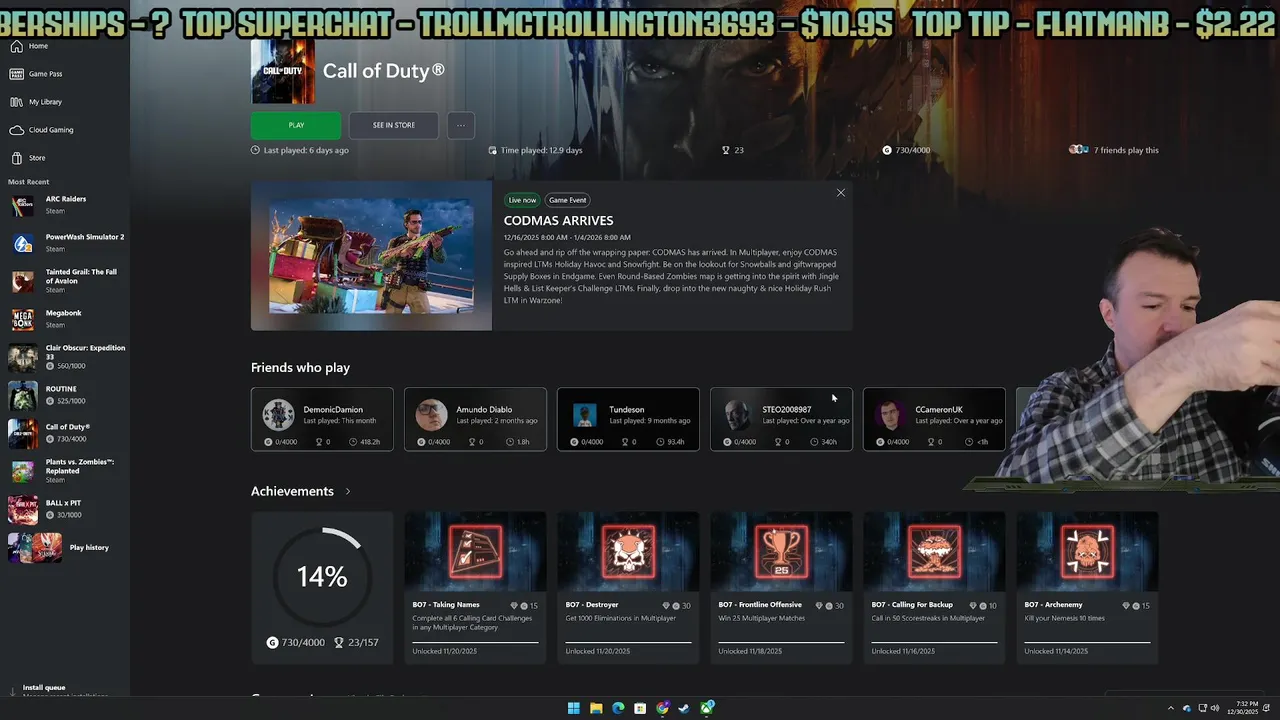Select Call of Duty sidebar icon

(x=22, y=433)
